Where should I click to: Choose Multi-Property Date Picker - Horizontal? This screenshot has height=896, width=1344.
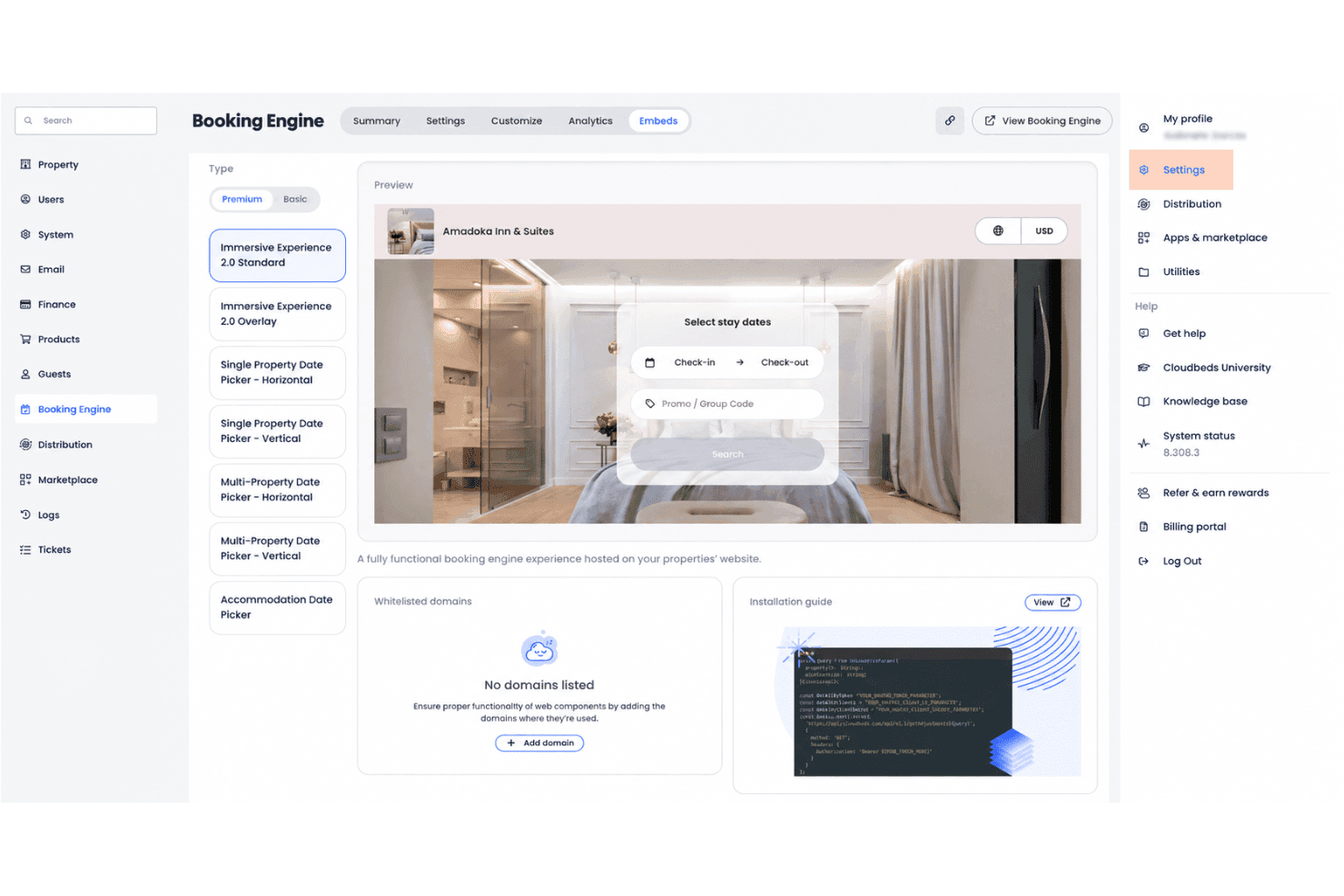click(277, 489)
